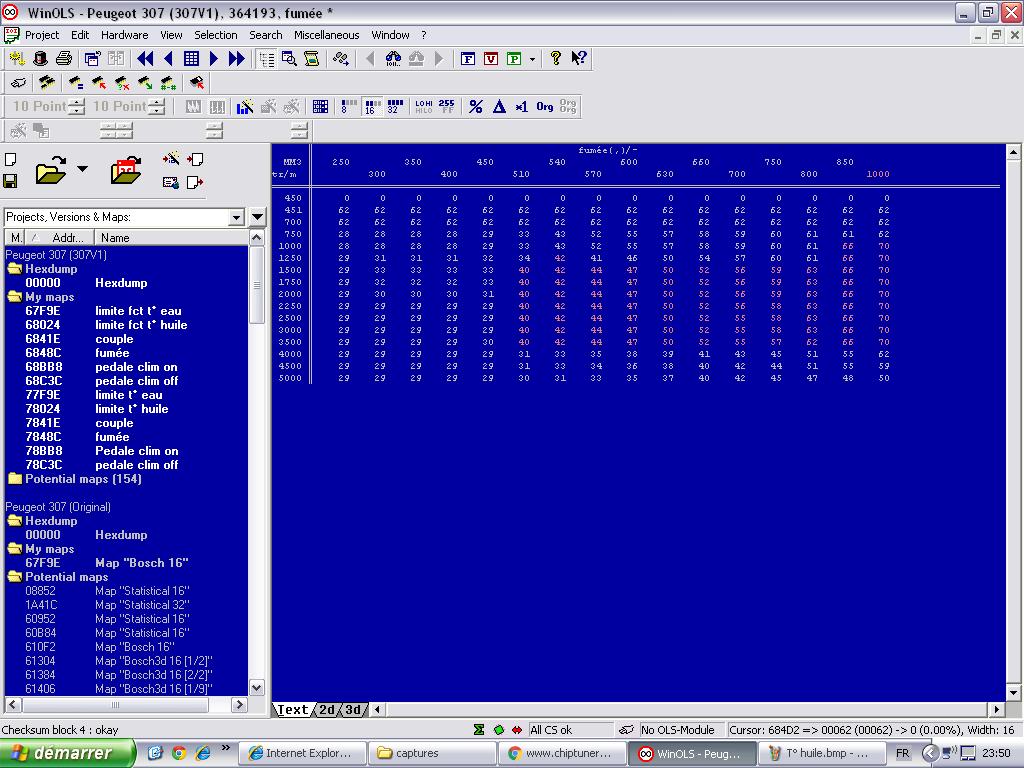
Task: Click the Org original values icon
Action: 544,107
